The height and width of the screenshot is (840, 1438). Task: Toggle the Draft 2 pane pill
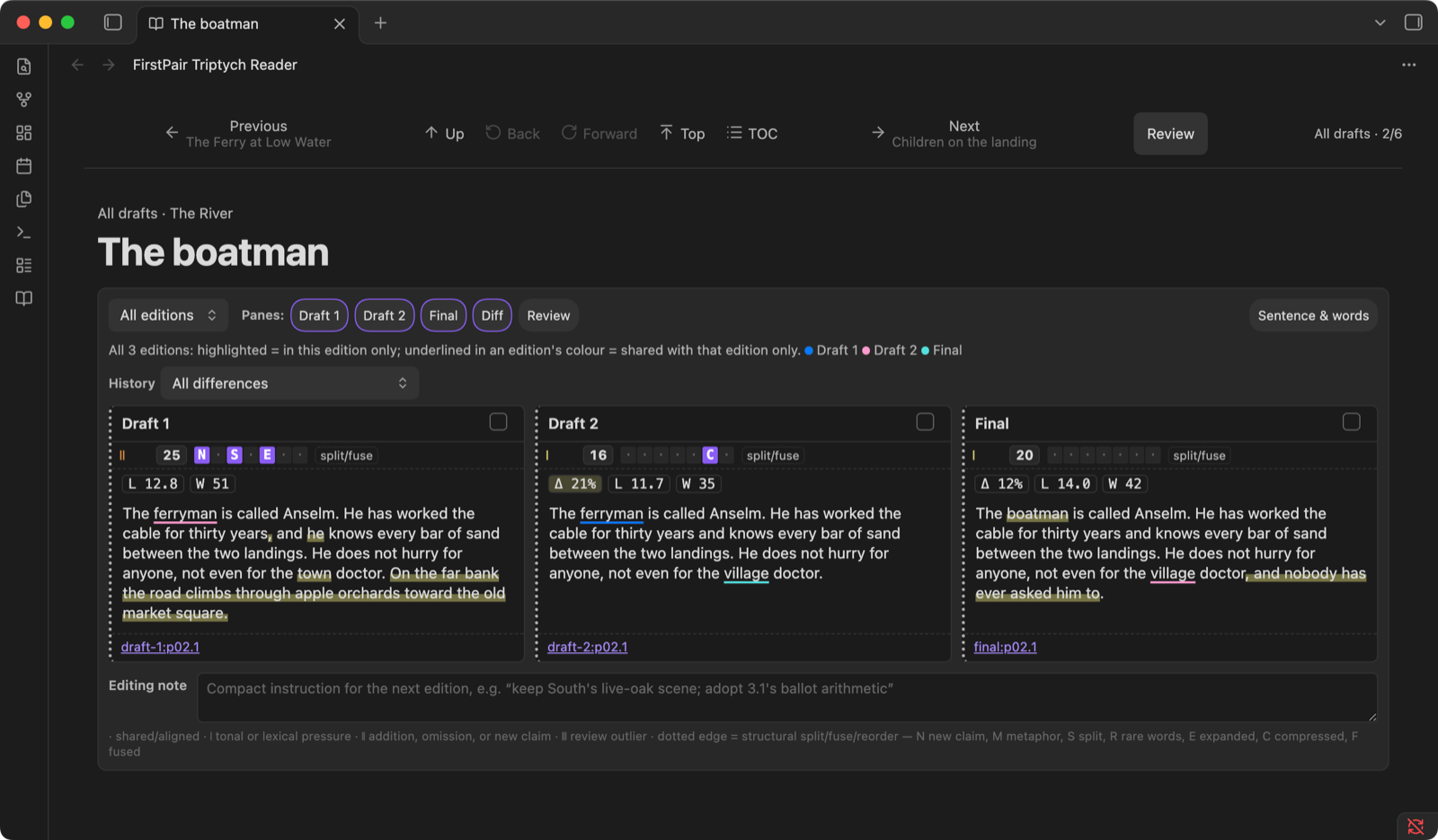click(385, 315)
